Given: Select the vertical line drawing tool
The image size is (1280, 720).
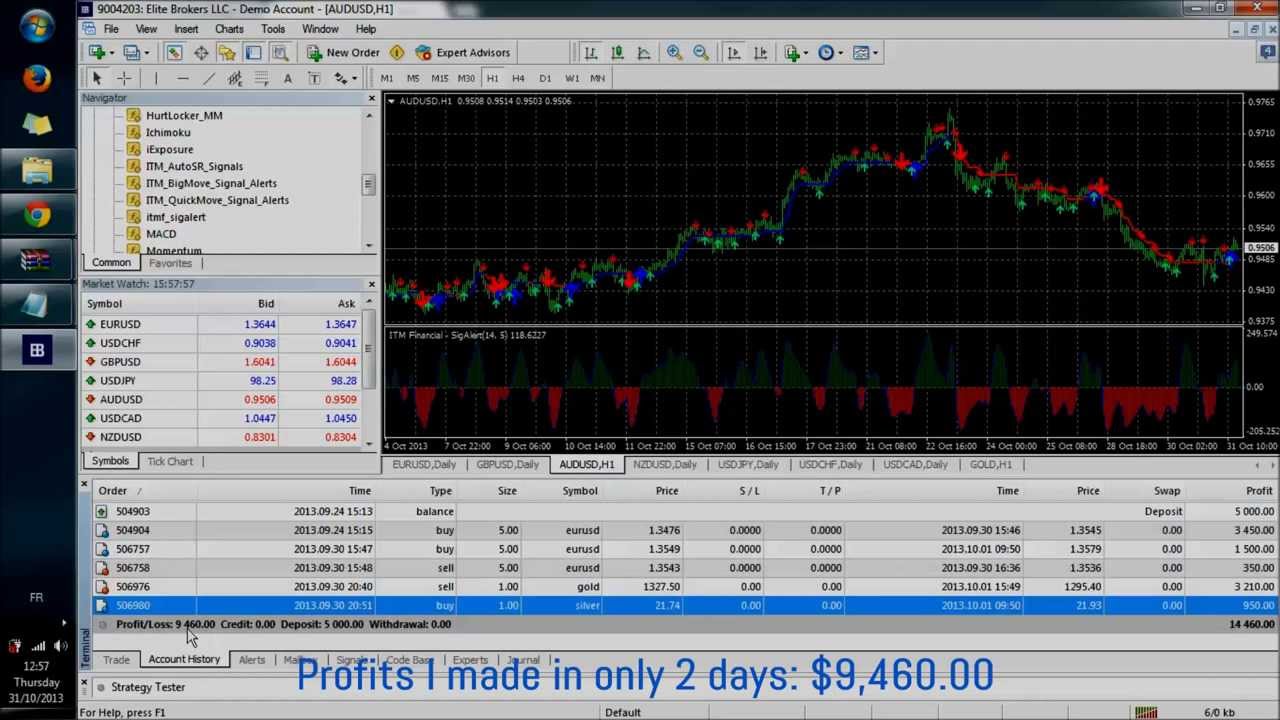Looking at the screenshot, I should click(156, 78).
